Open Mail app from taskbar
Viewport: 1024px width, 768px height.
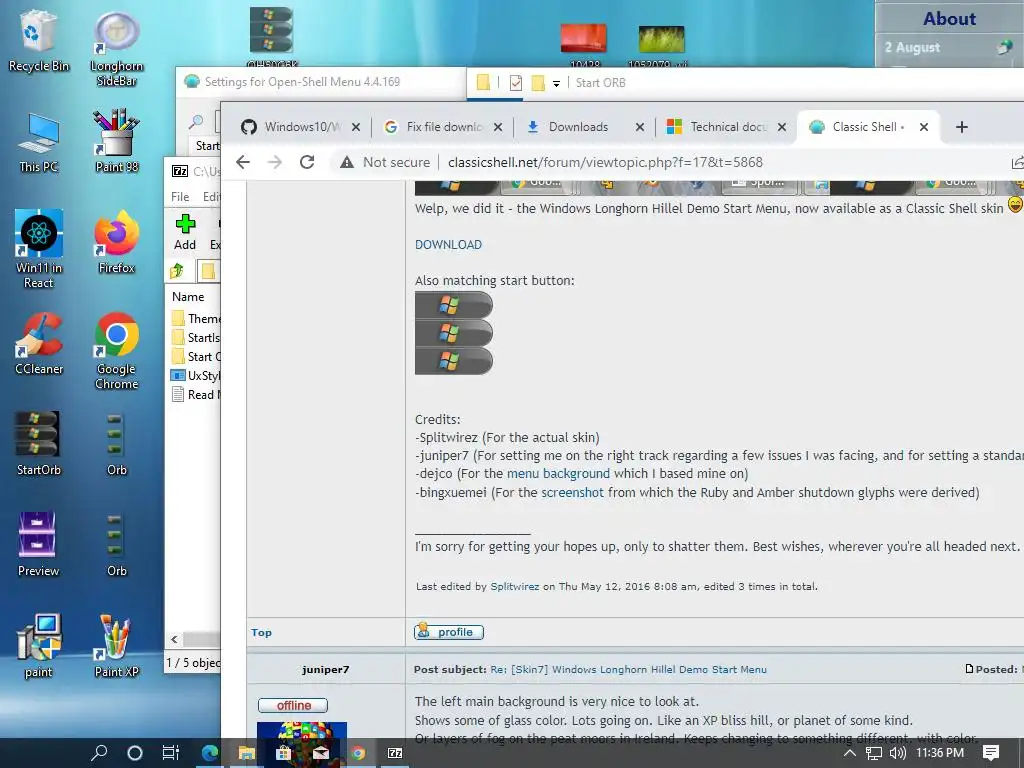pyautogui.click(x=320, y=753)
